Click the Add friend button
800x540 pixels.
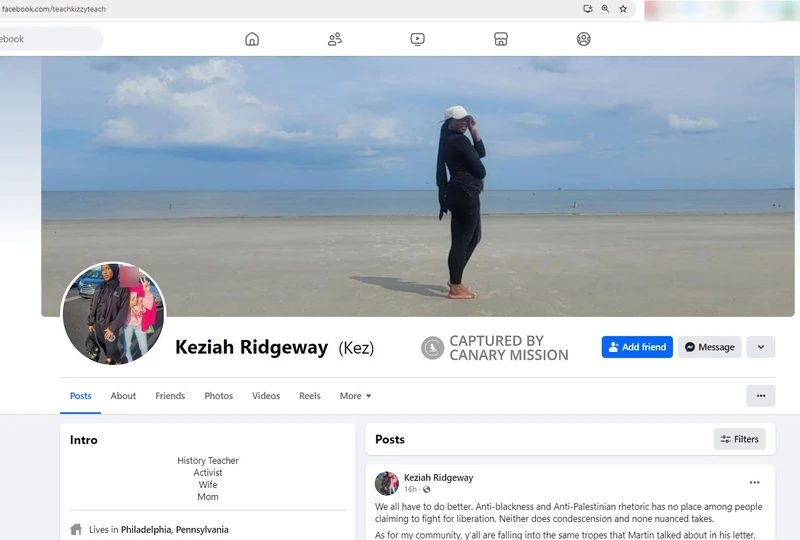[637, 347]
